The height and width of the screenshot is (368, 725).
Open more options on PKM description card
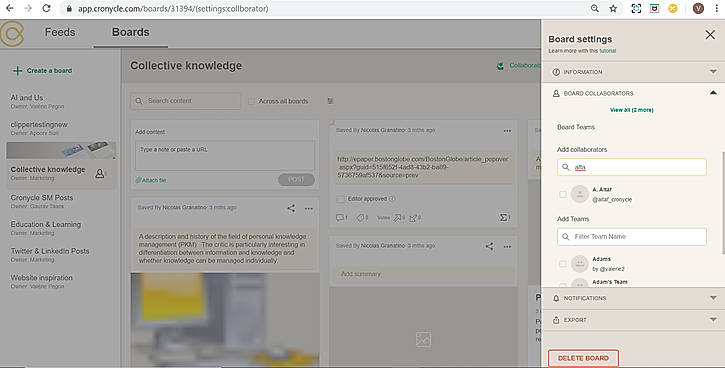308,209
